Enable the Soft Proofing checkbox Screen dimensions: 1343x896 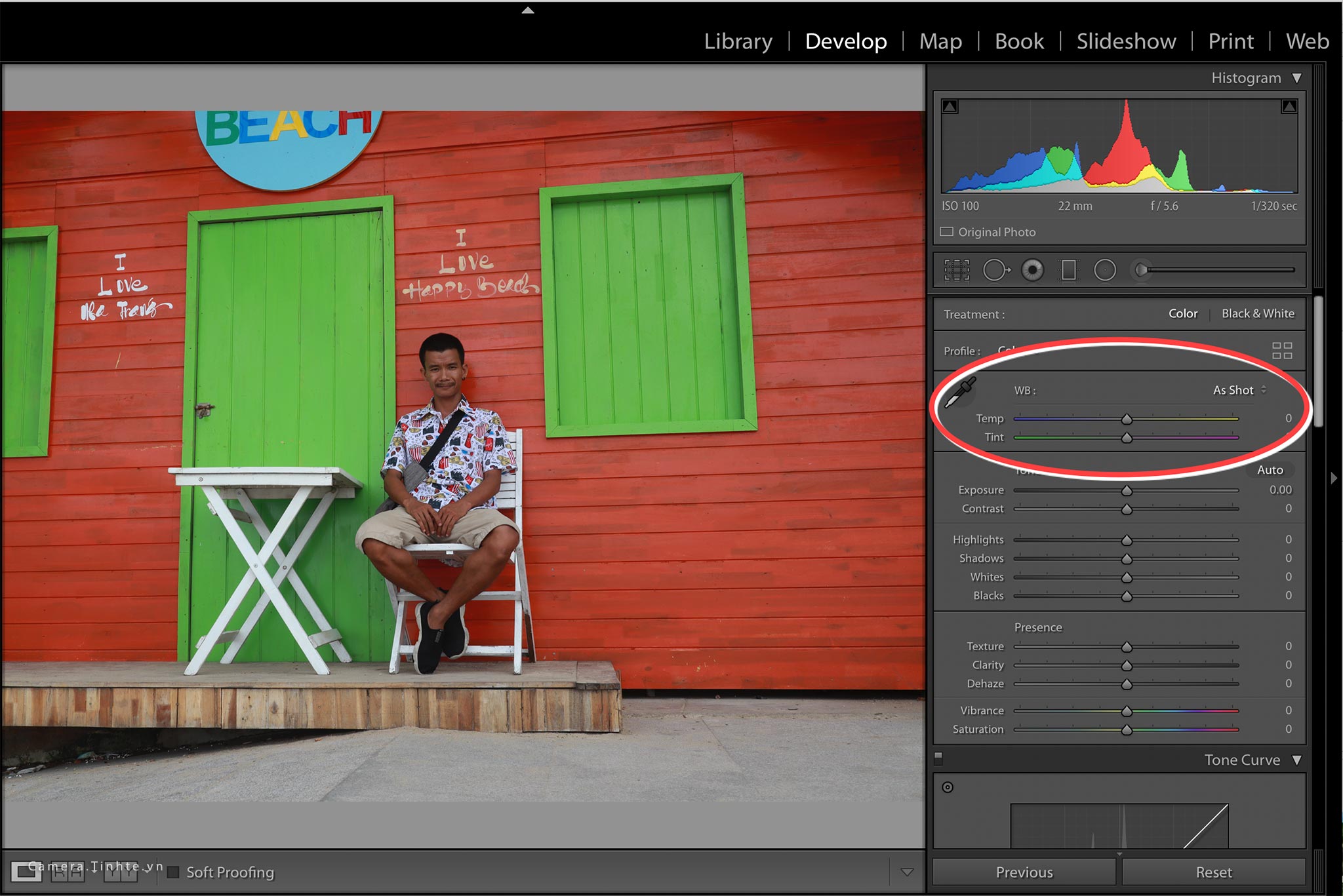click(x=173, y=872)
